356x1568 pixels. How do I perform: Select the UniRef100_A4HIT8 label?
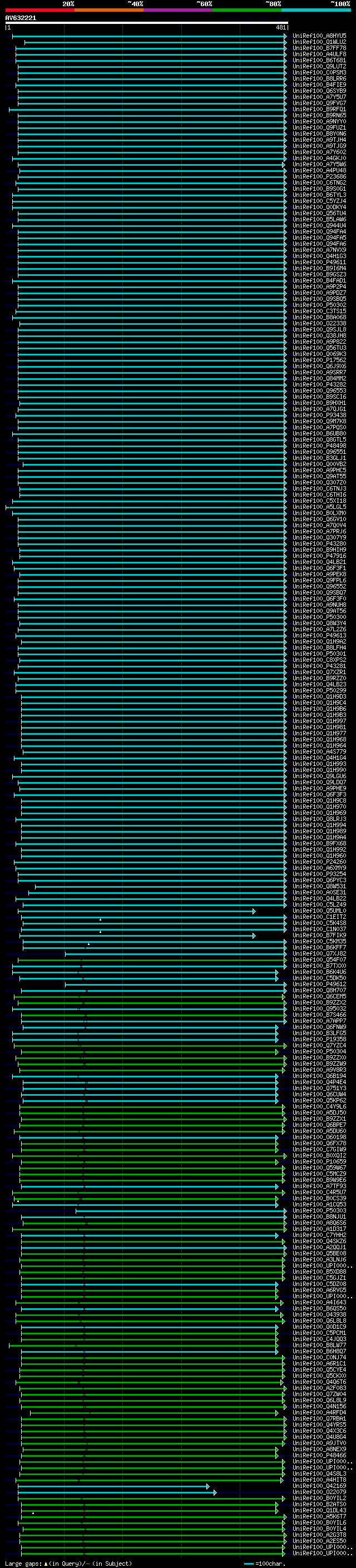[x=319, y=1480]
